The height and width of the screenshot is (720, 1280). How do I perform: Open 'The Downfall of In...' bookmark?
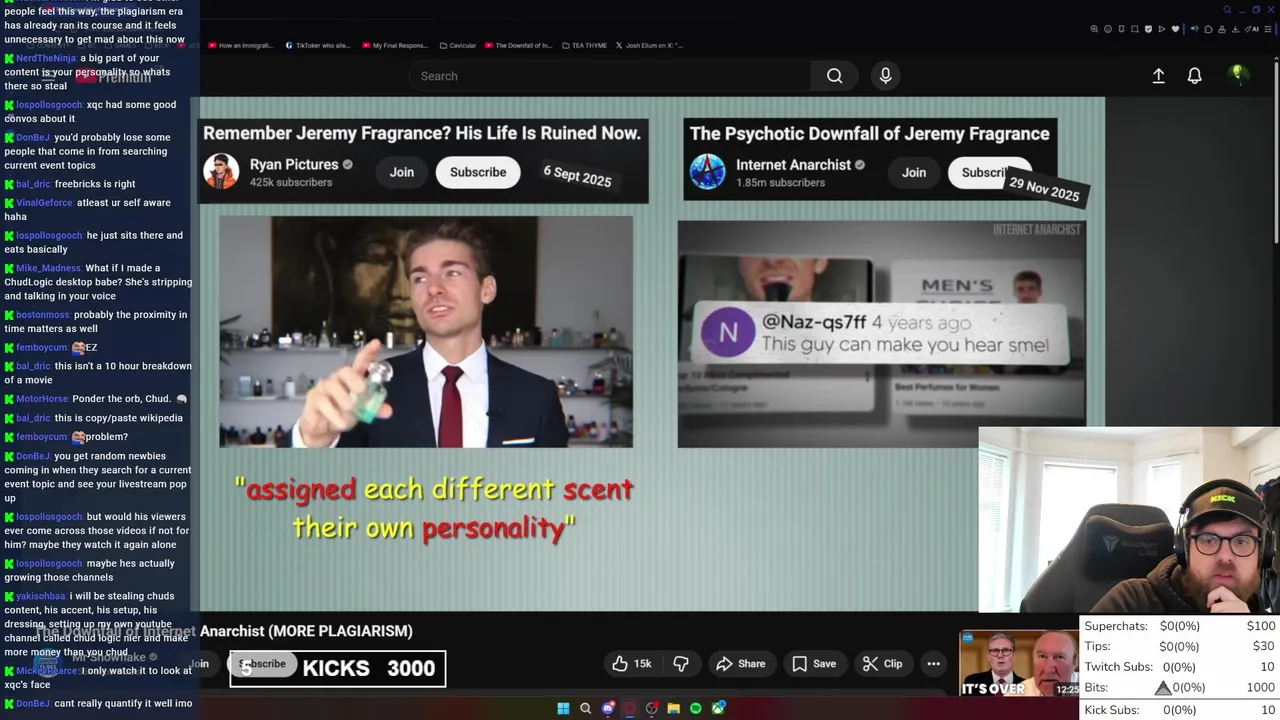coord(518,45)
